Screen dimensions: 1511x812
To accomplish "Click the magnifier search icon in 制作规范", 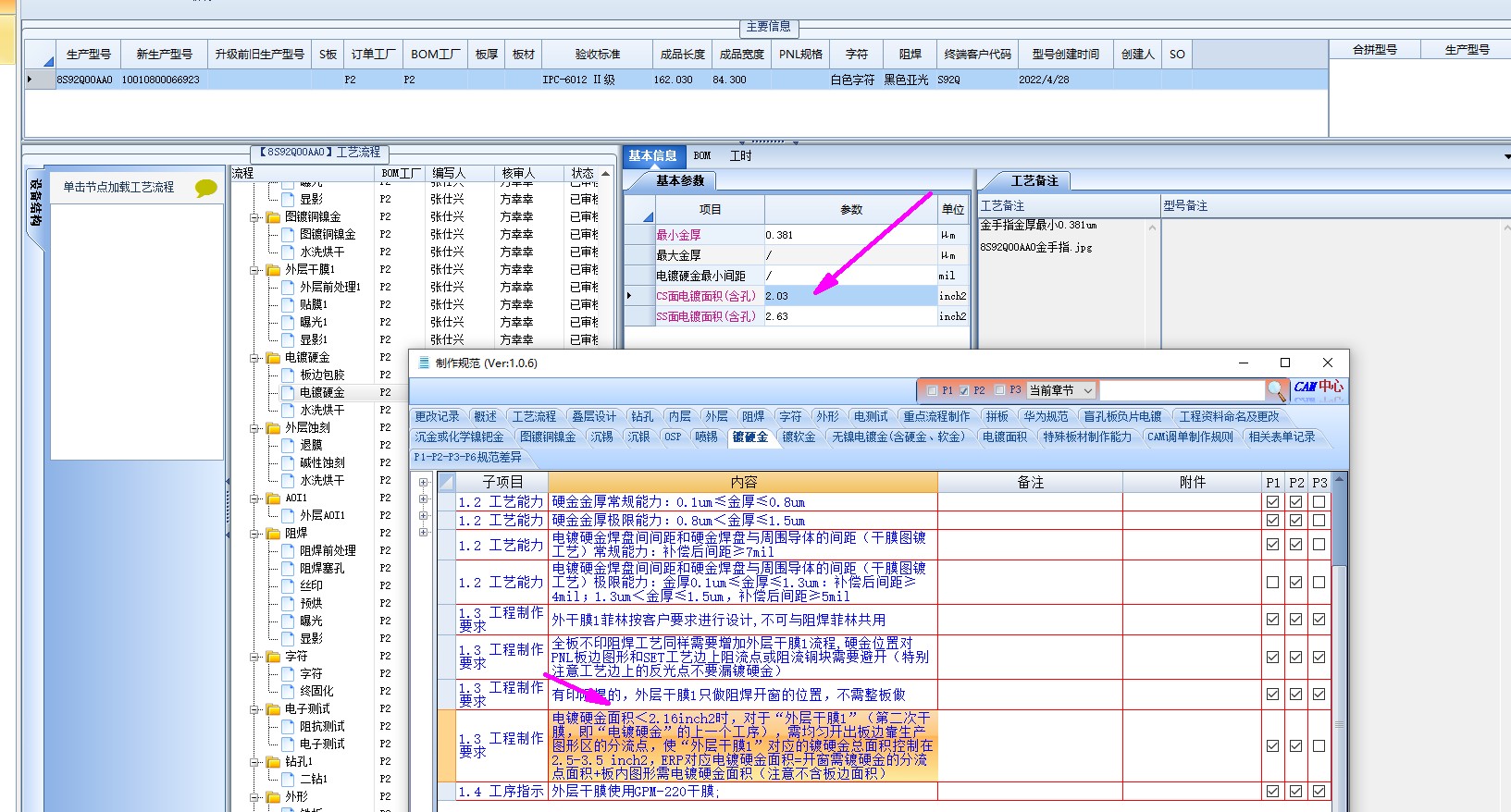I will click(1276, 390).
